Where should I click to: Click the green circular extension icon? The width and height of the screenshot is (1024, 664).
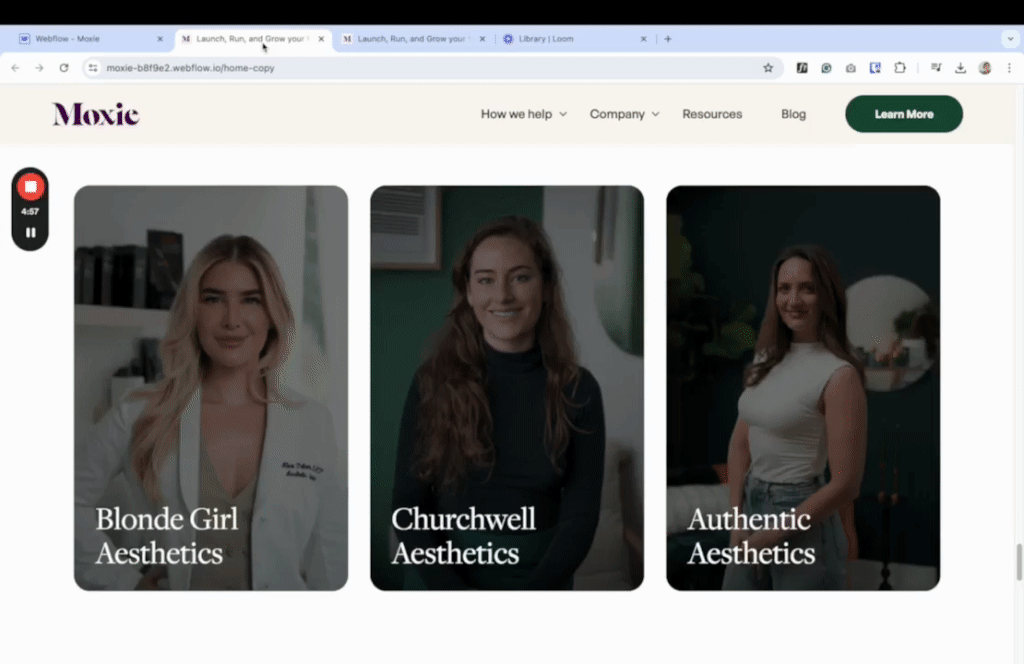point(826,68)
